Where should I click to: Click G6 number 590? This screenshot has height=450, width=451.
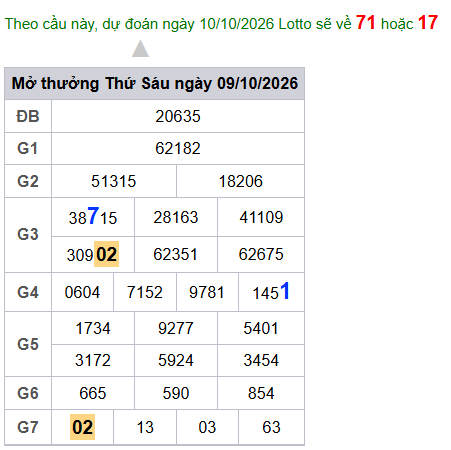point(176,393)
